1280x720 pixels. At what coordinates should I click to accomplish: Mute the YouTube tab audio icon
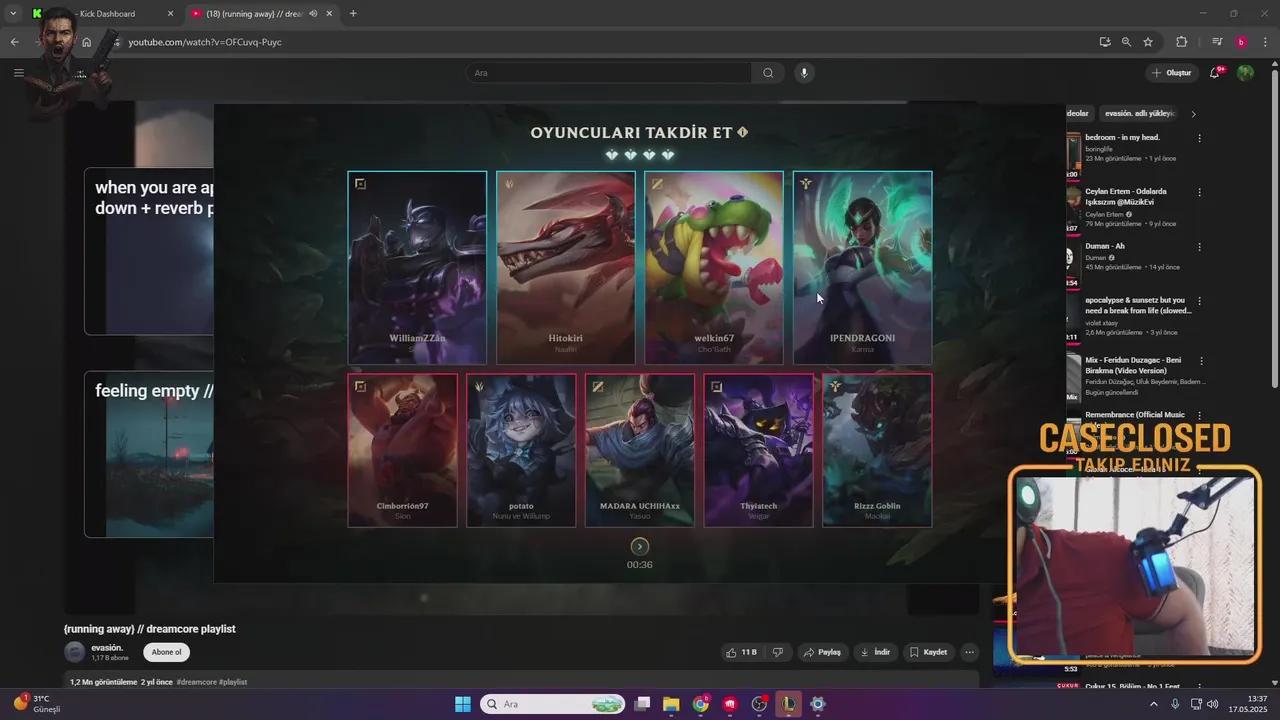313,14
